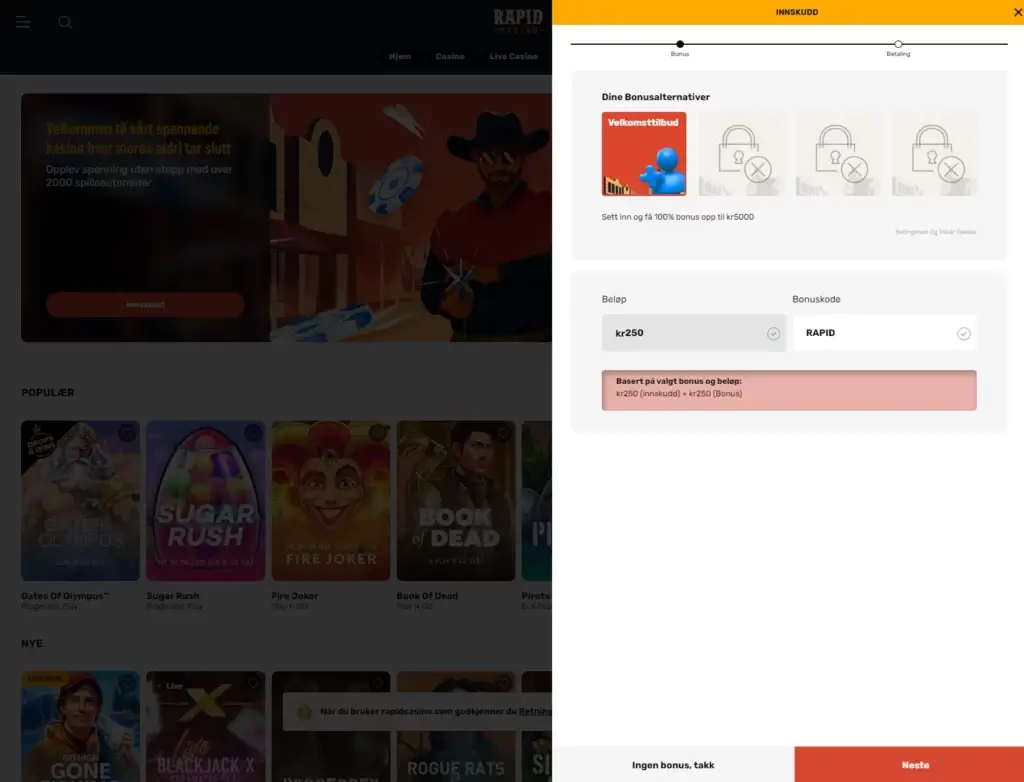Open the Sugar Rush game tile

pyautogui.click(x=206, y=500)
